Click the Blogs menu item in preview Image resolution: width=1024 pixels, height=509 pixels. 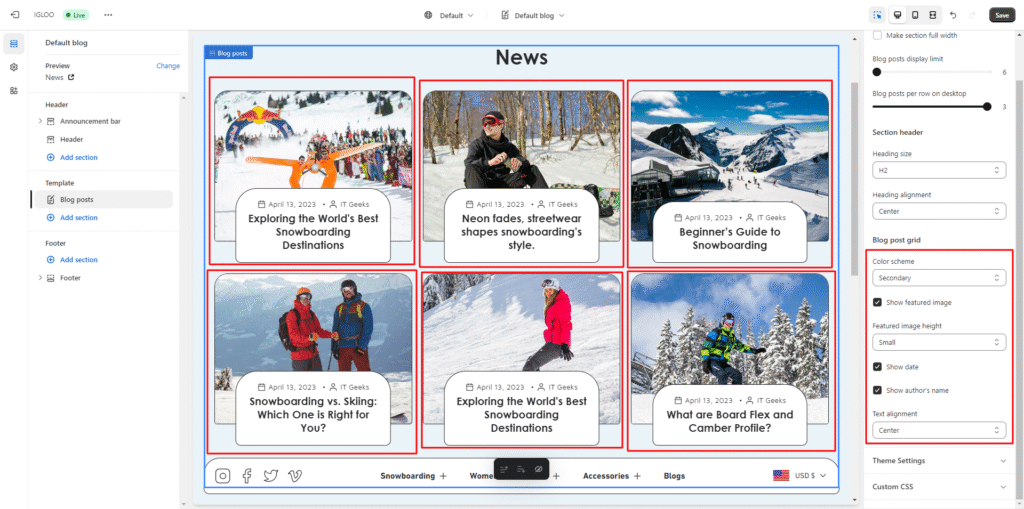pos(674,476)
